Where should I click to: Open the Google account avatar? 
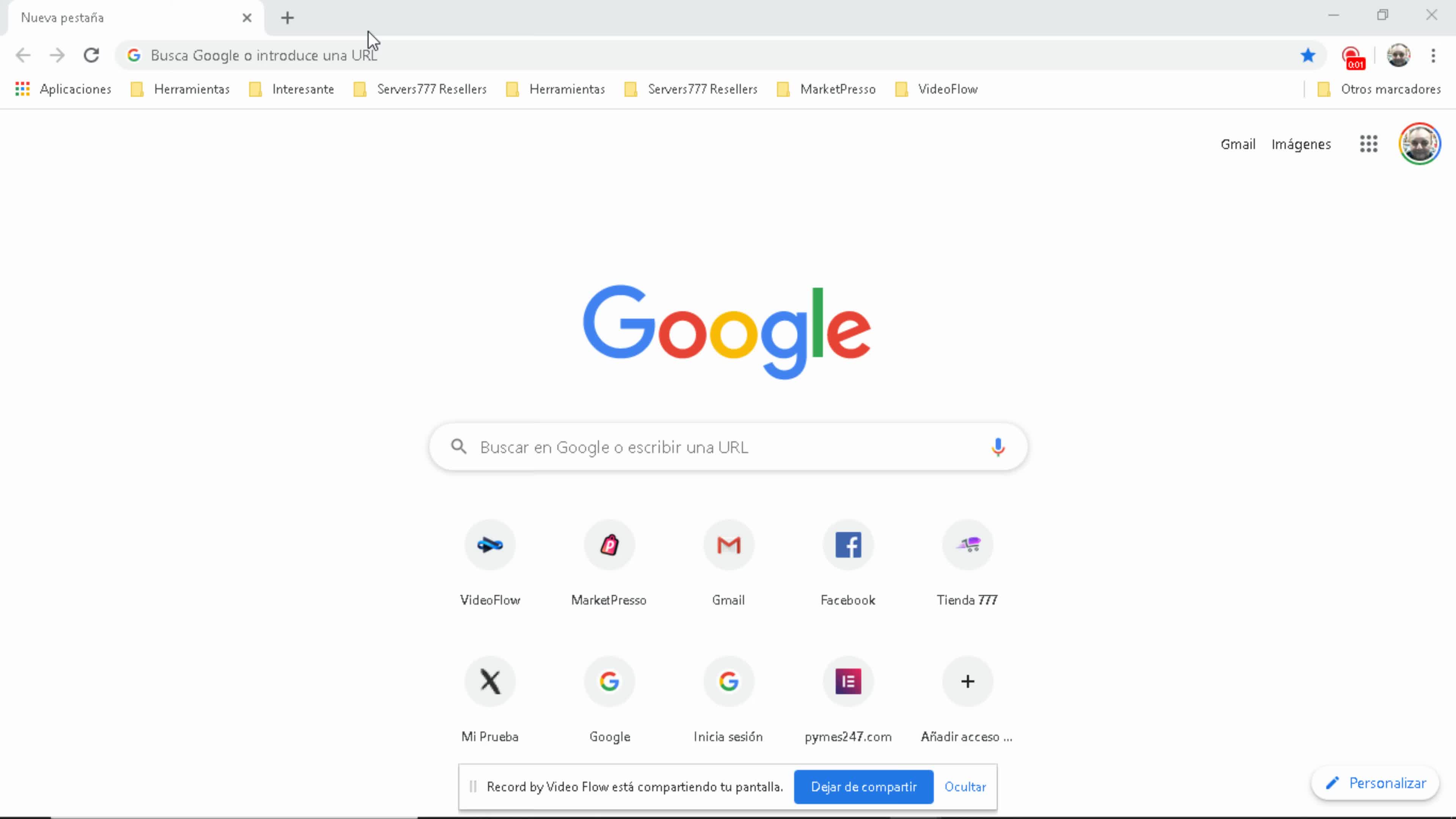1419,144
